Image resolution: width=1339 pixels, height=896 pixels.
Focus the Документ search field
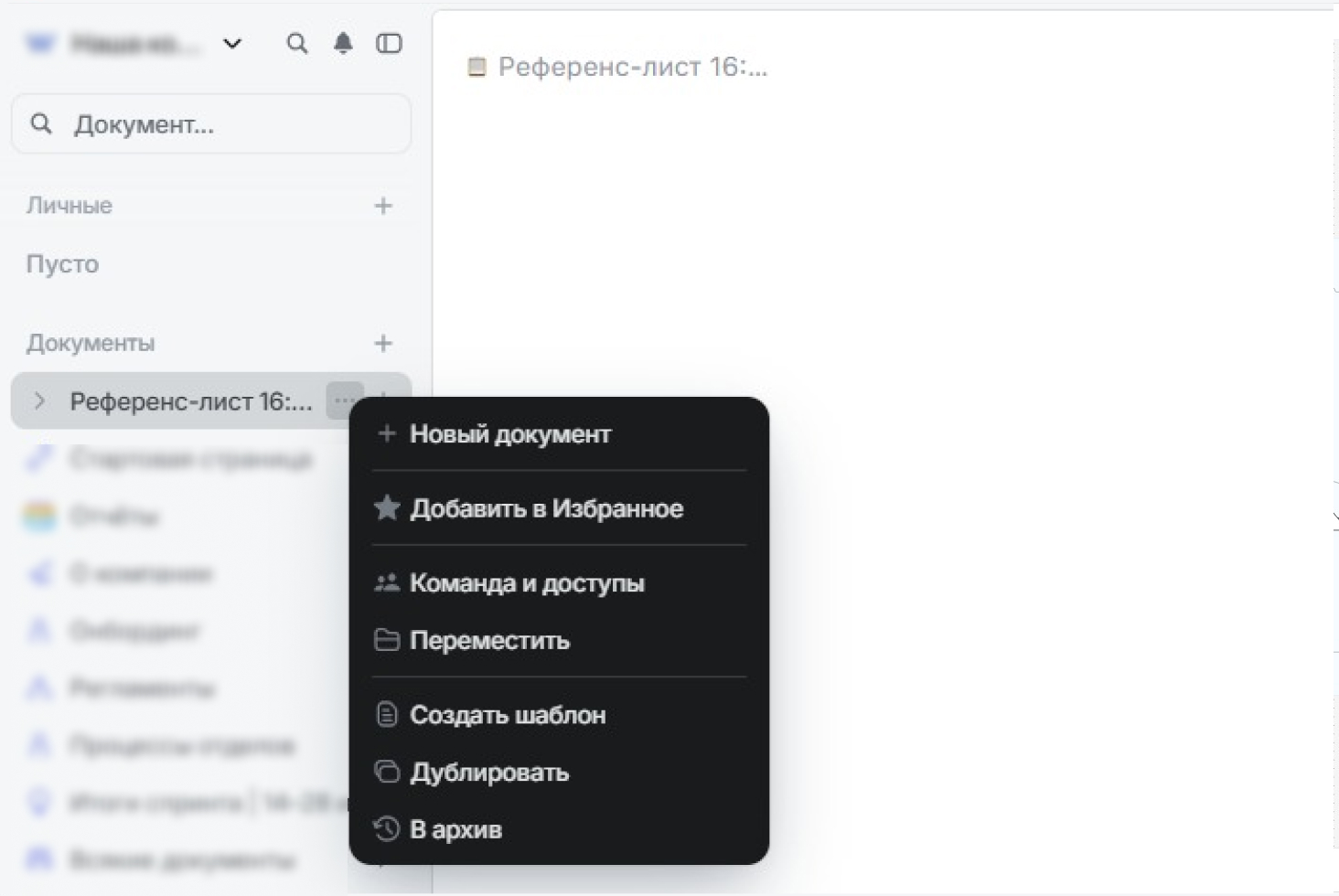point(211,123)
